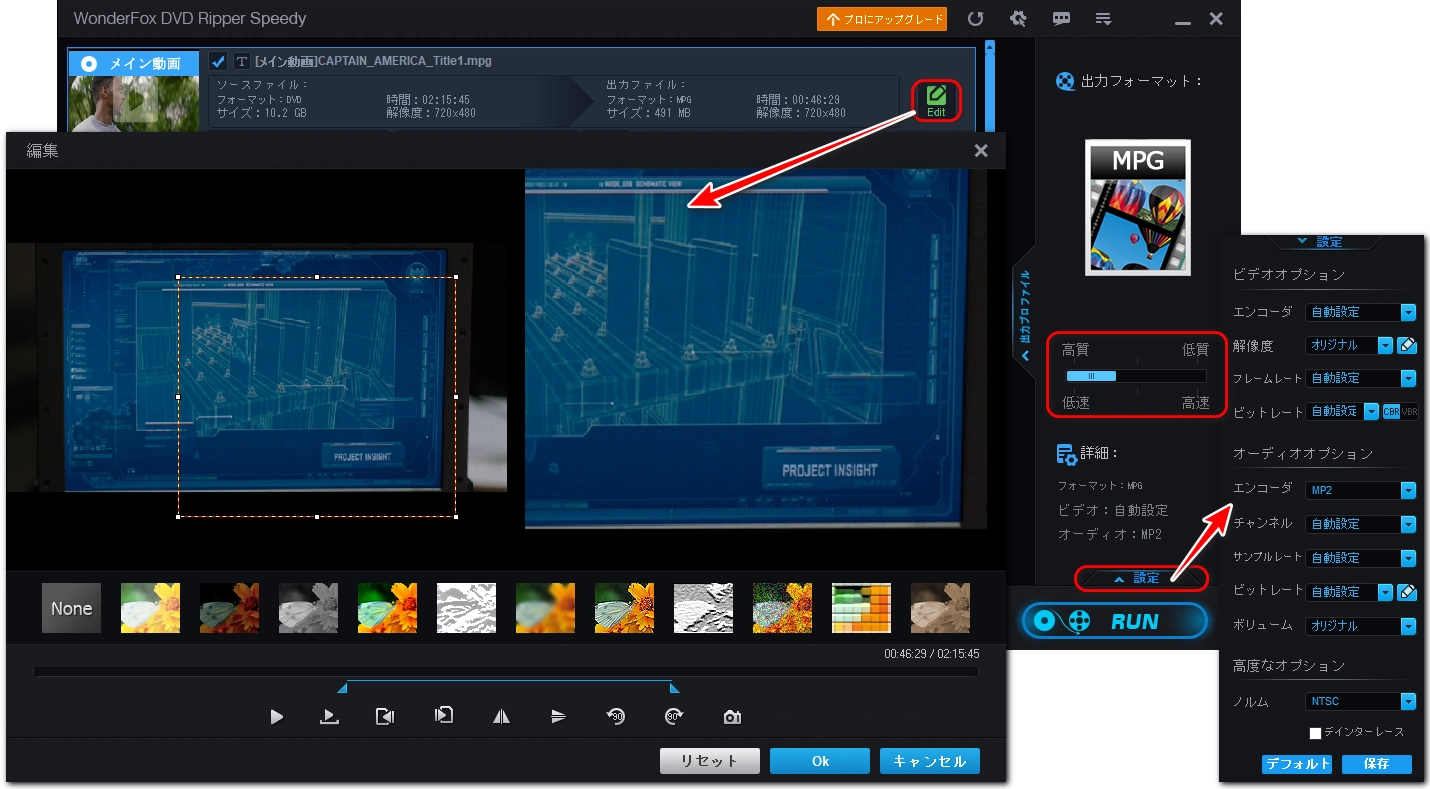Set the clip start point icon

tap(385, 716)
